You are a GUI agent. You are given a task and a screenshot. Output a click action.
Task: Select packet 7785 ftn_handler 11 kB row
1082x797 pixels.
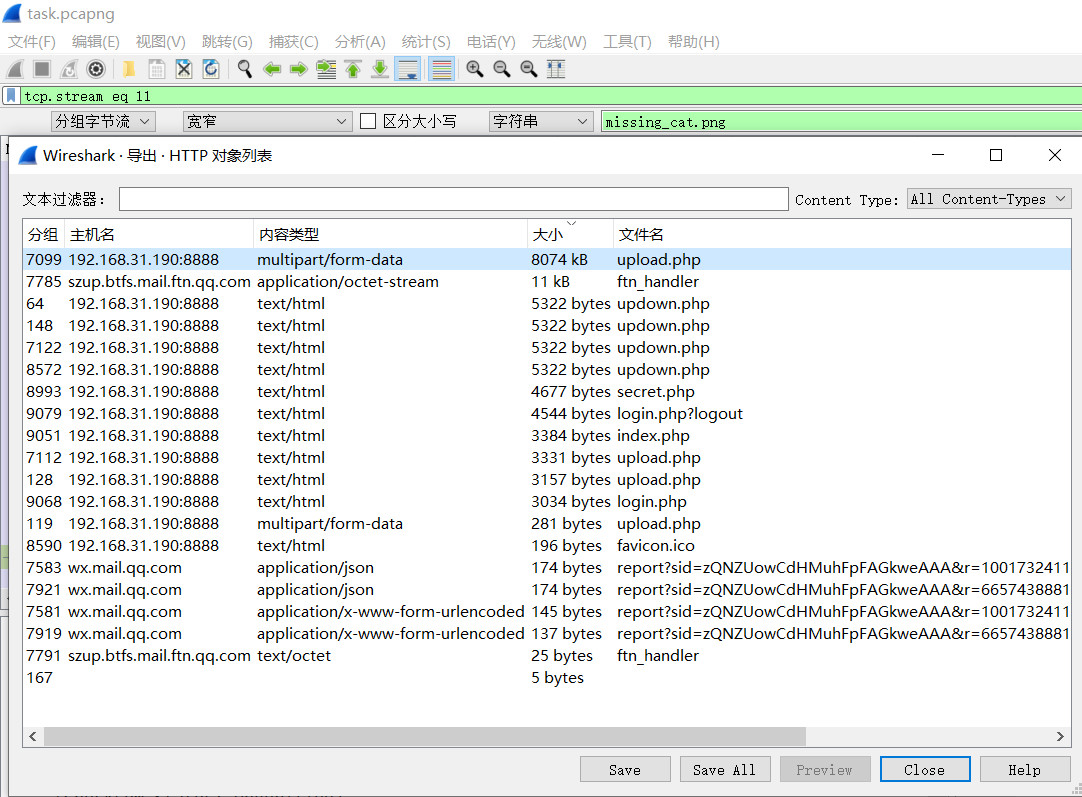547,282
